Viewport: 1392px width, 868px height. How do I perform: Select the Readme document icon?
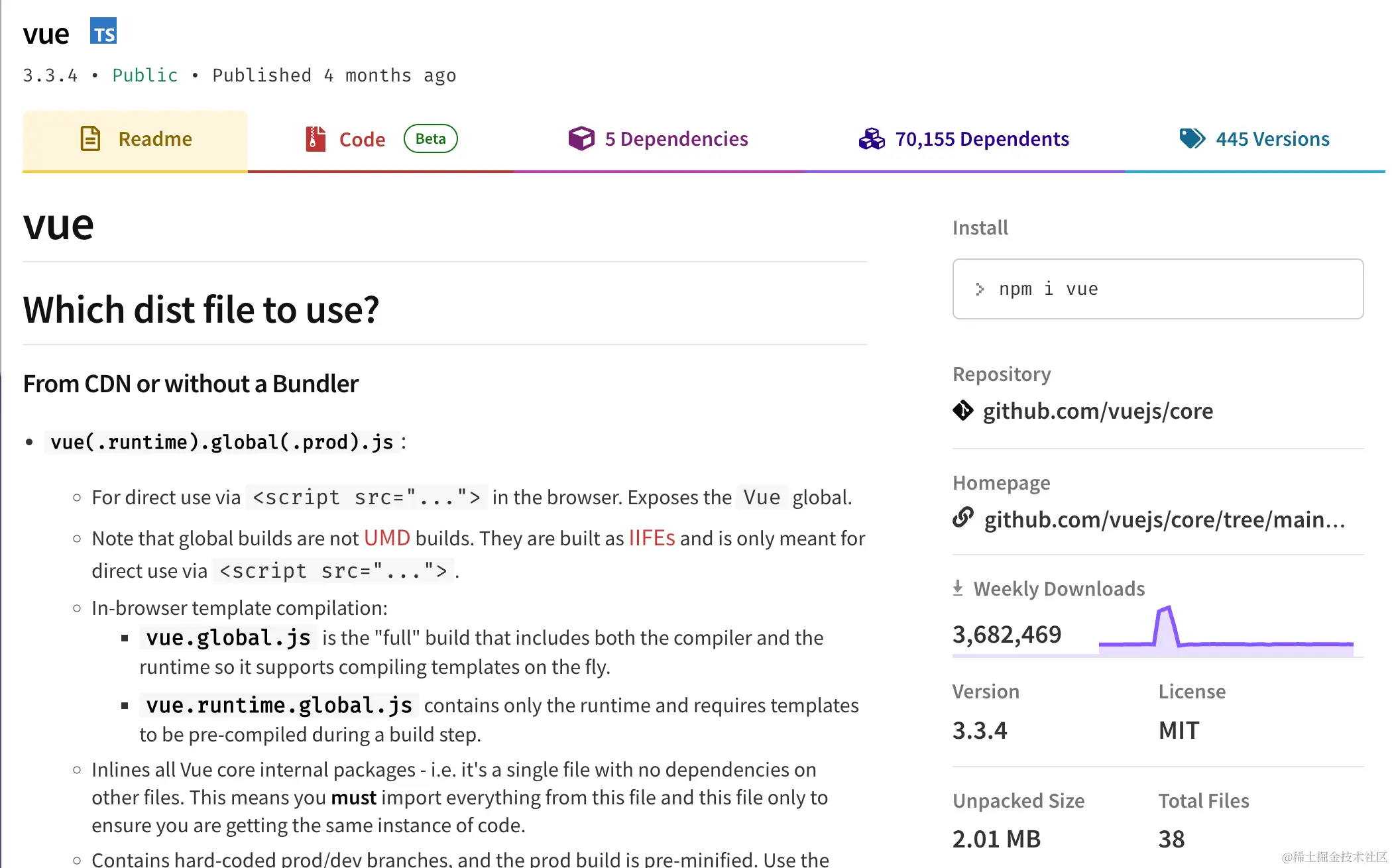click(x=91, y=138)
